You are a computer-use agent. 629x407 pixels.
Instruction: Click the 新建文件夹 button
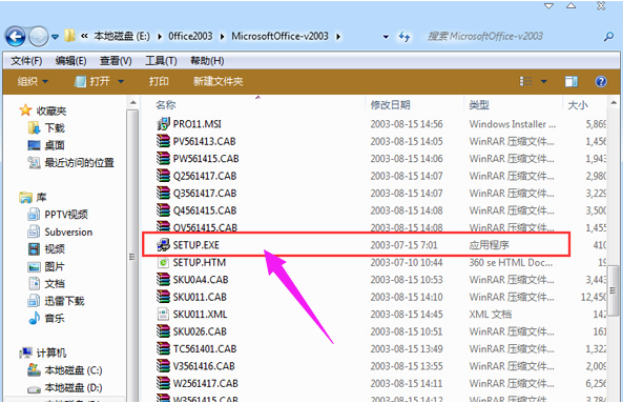[x=218, y=81]
